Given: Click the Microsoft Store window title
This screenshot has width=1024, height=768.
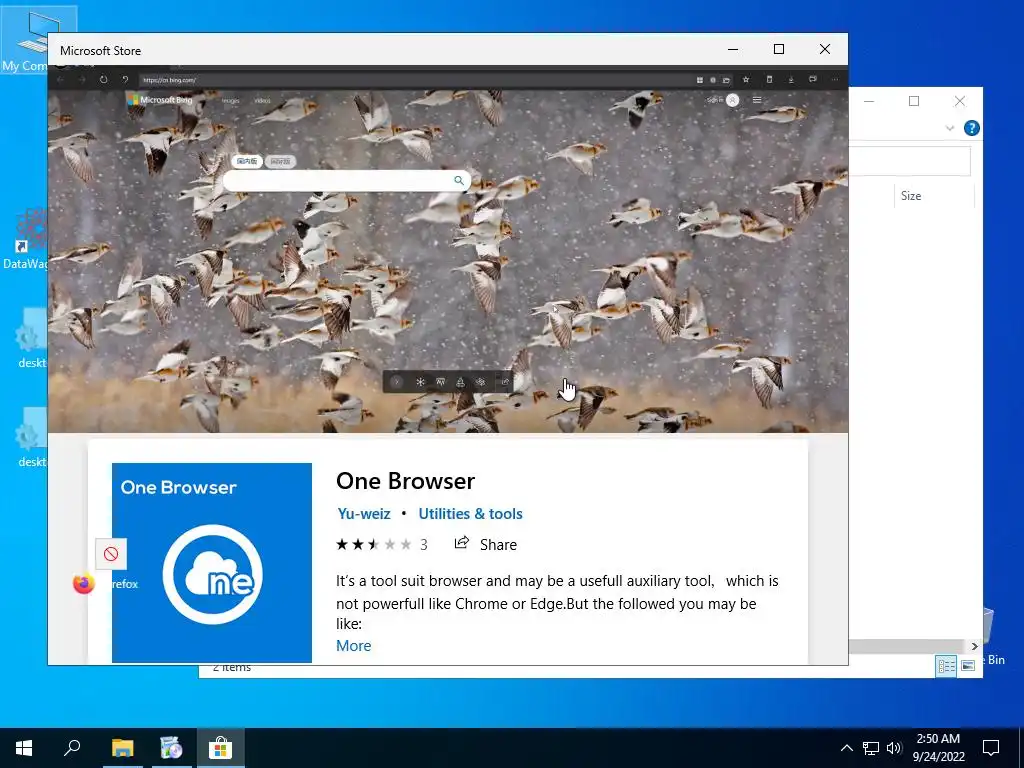Looking at the screenshot, I should coord(101,50).
